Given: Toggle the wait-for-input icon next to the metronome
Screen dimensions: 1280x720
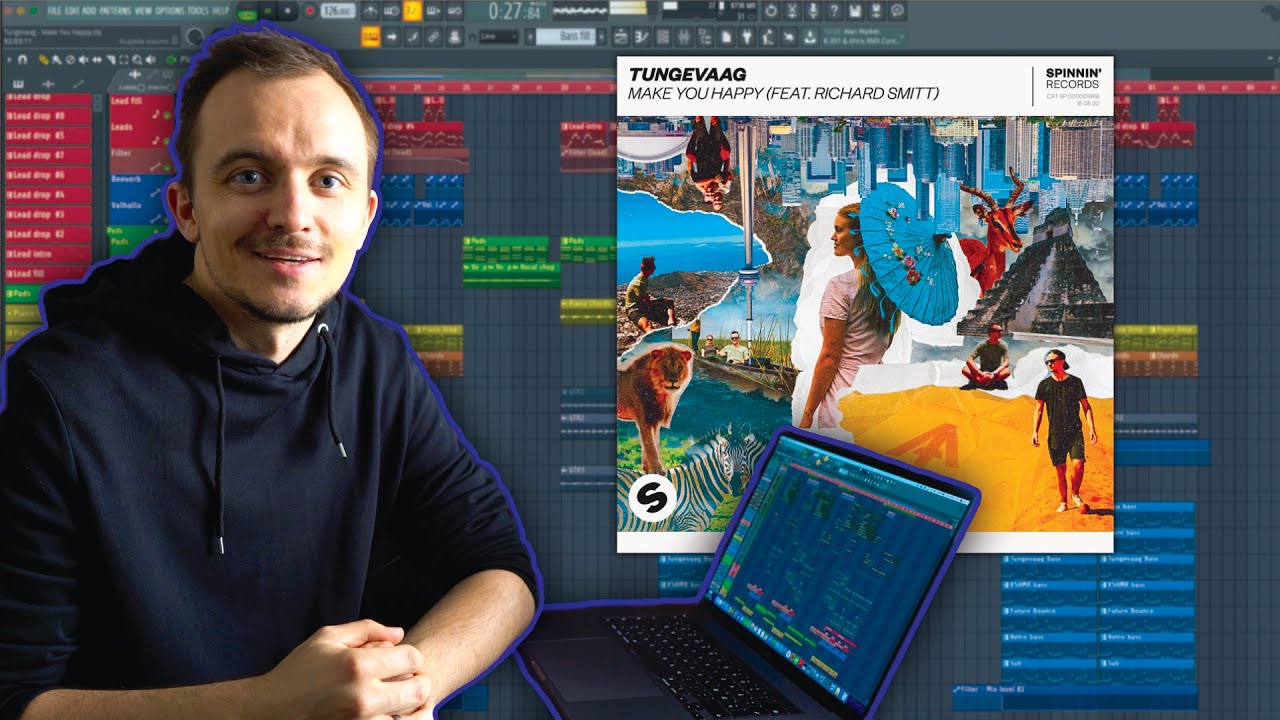Looking at the screenshot, I should coord(392,11).
